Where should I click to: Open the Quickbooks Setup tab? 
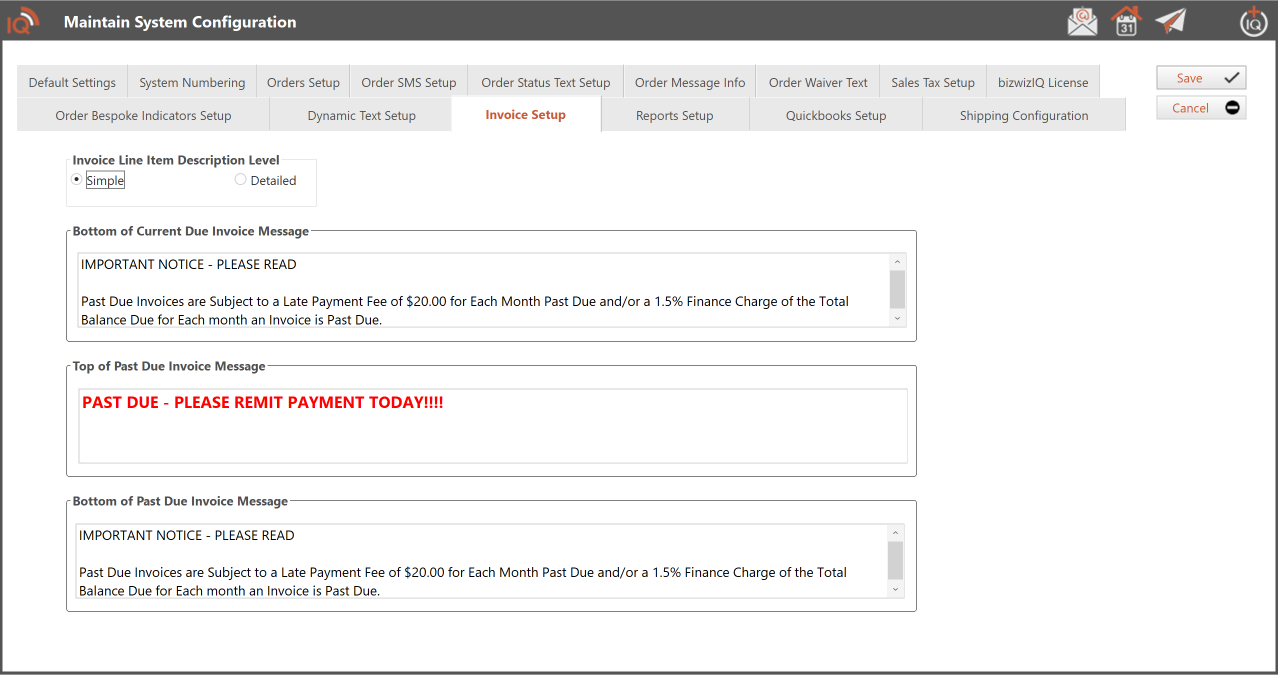[836, 115]
